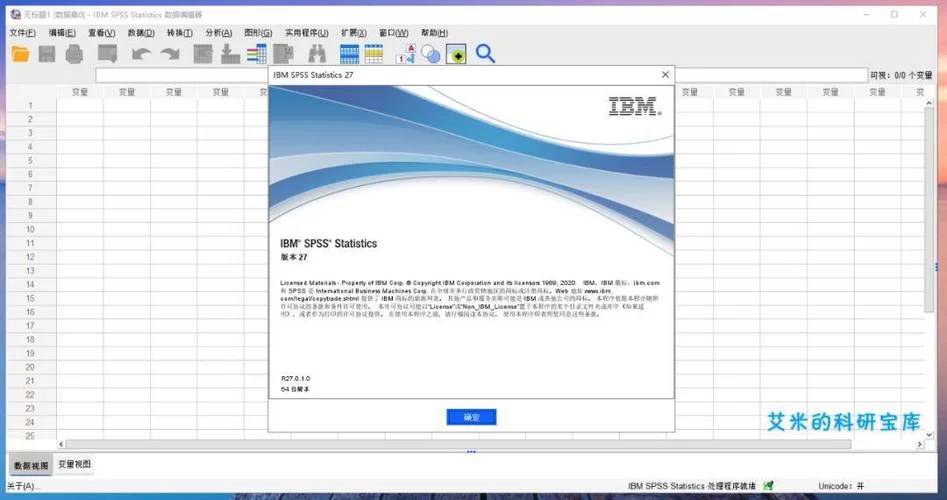Switch to the 变量视图 tab
Image resolution: width=947 pixels, height=500 pixels.
point(74,464)
